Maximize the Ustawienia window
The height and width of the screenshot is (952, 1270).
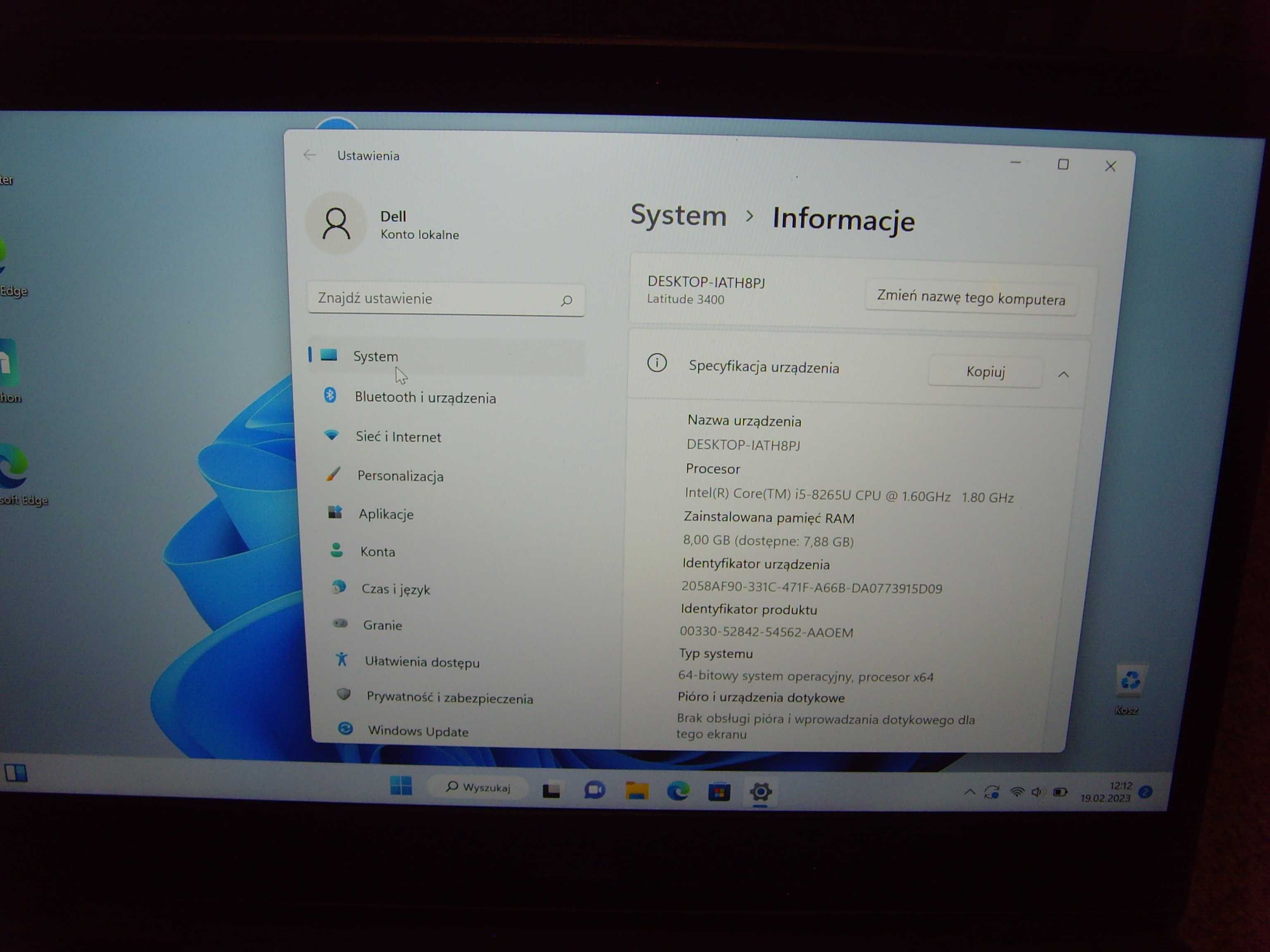click(1063, 165)
